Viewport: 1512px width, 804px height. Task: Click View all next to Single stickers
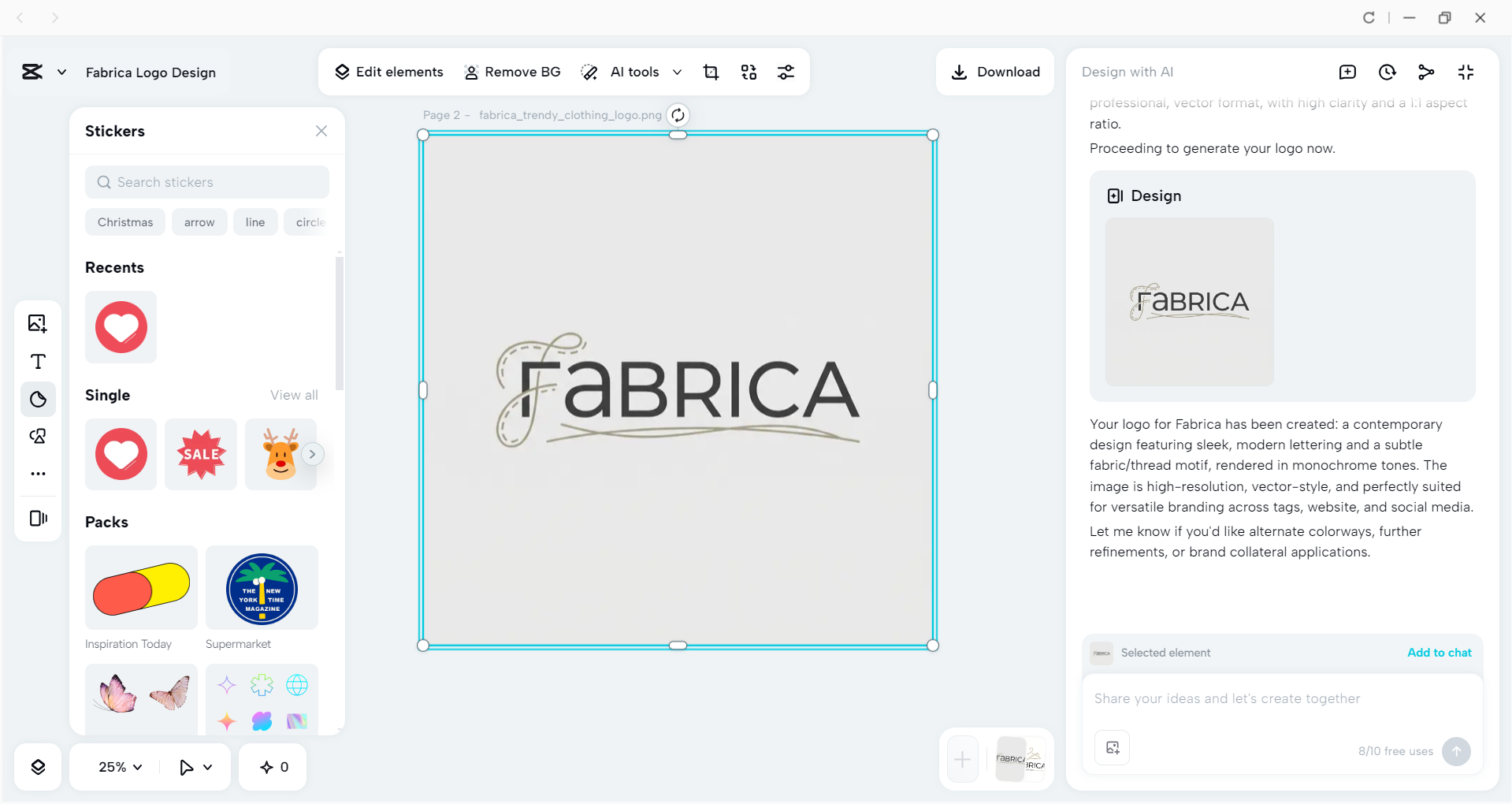pos(293,395)
